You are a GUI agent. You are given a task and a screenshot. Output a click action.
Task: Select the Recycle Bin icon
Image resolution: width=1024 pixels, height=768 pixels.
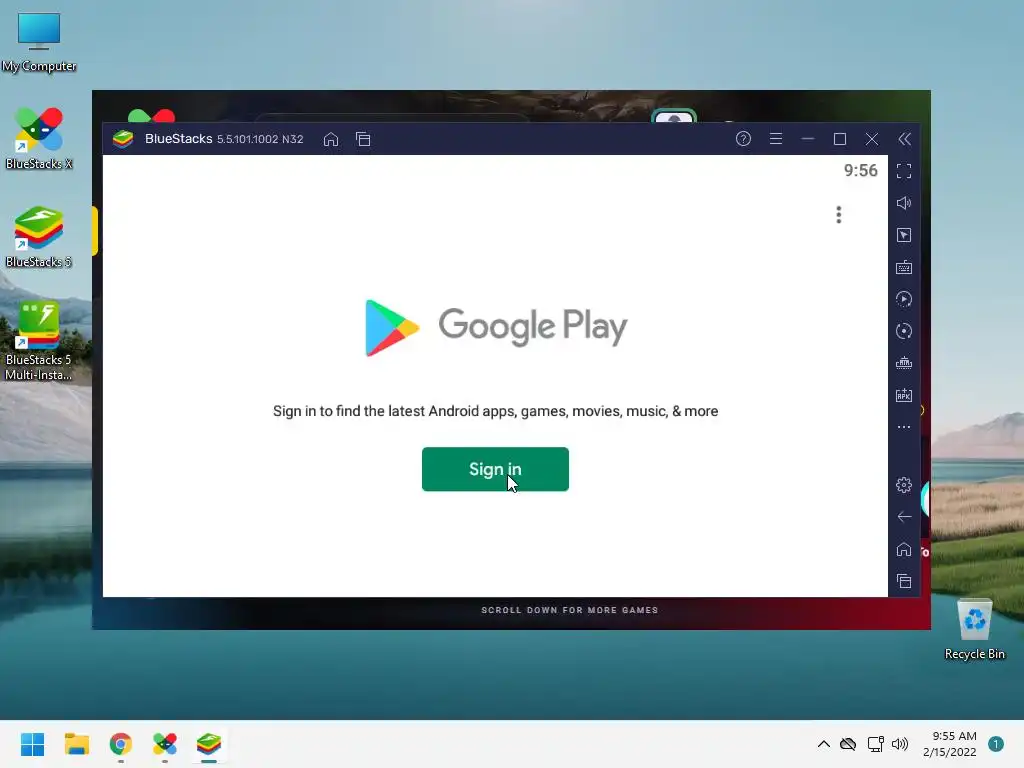click(974, 630)
